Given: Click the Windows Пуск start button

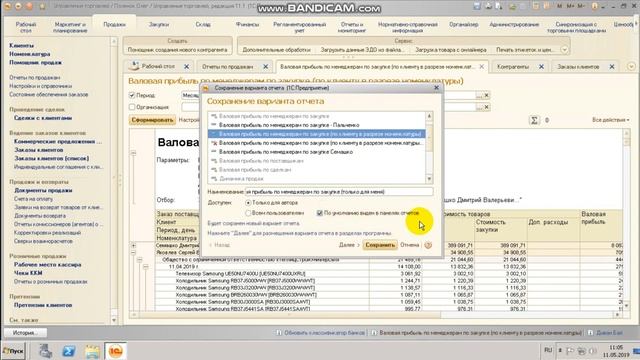Looking at the screenshot, I should [x=13, y=351].
